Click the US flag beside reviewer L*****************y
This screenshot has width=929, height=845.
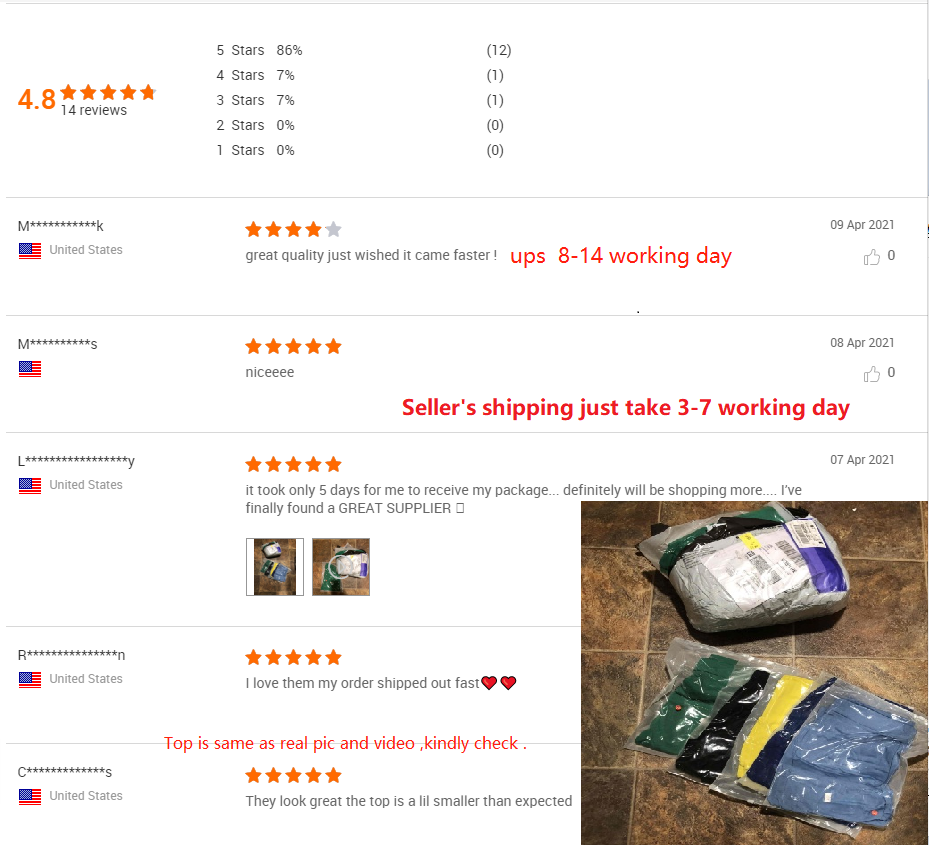coord(30,486)
